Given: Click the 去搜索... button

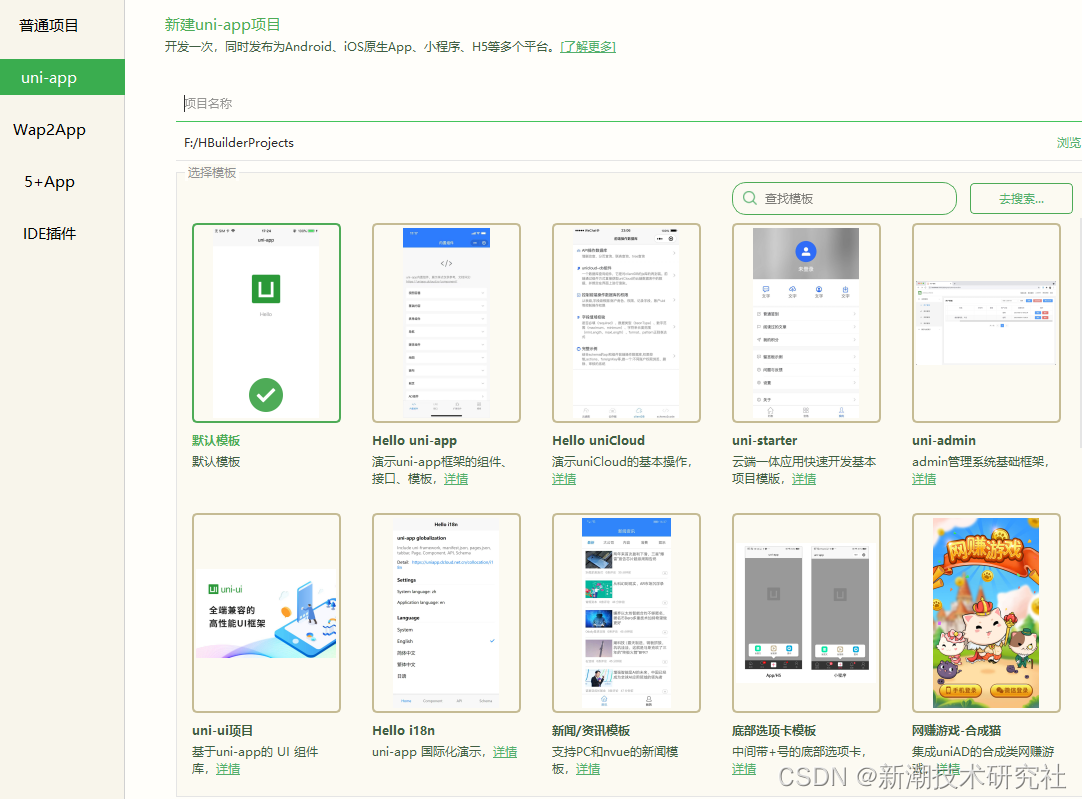Looking at the screenshot, I should (1021, 199).
